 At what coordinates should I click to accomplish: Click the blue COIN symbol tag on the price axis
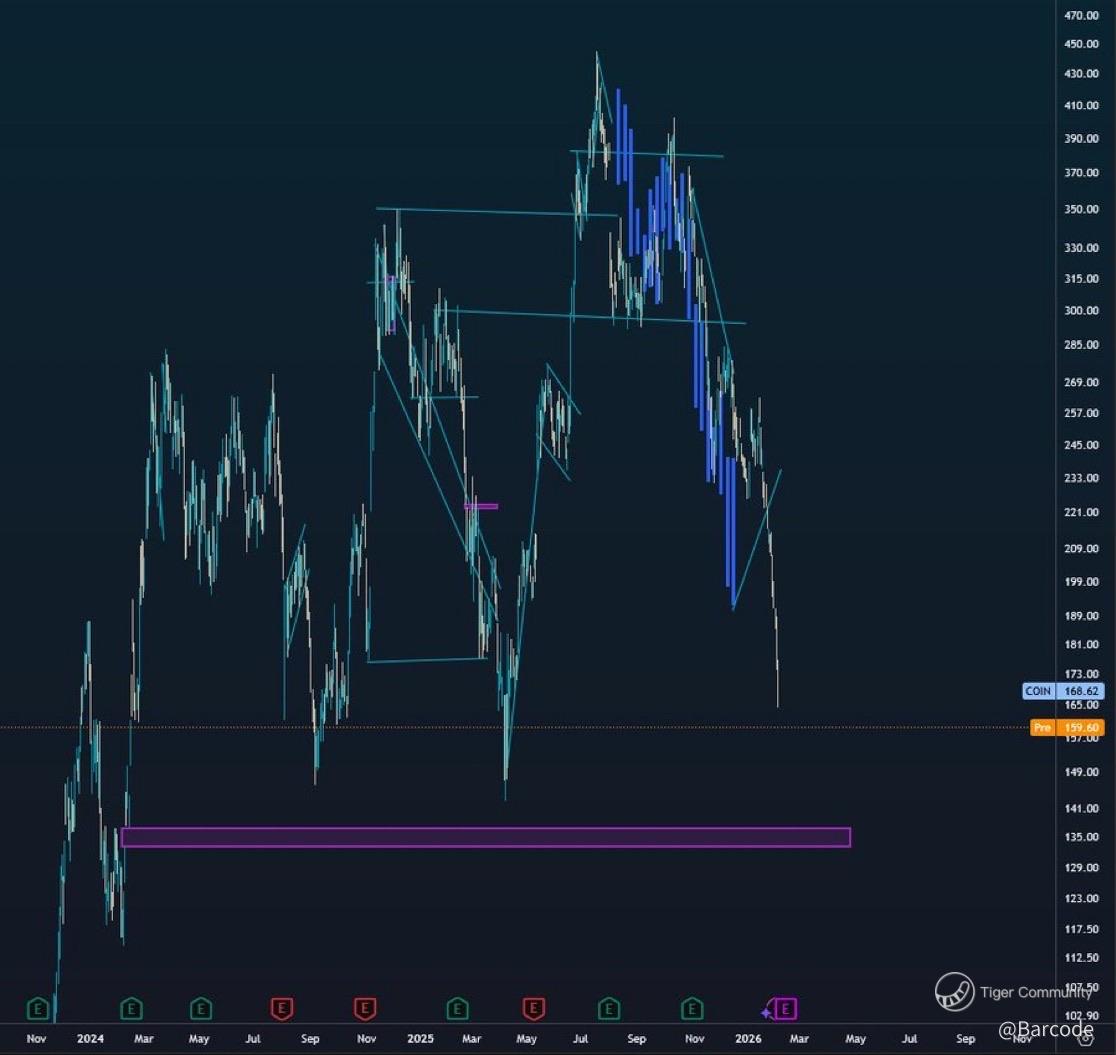[x=1038, y=691]
